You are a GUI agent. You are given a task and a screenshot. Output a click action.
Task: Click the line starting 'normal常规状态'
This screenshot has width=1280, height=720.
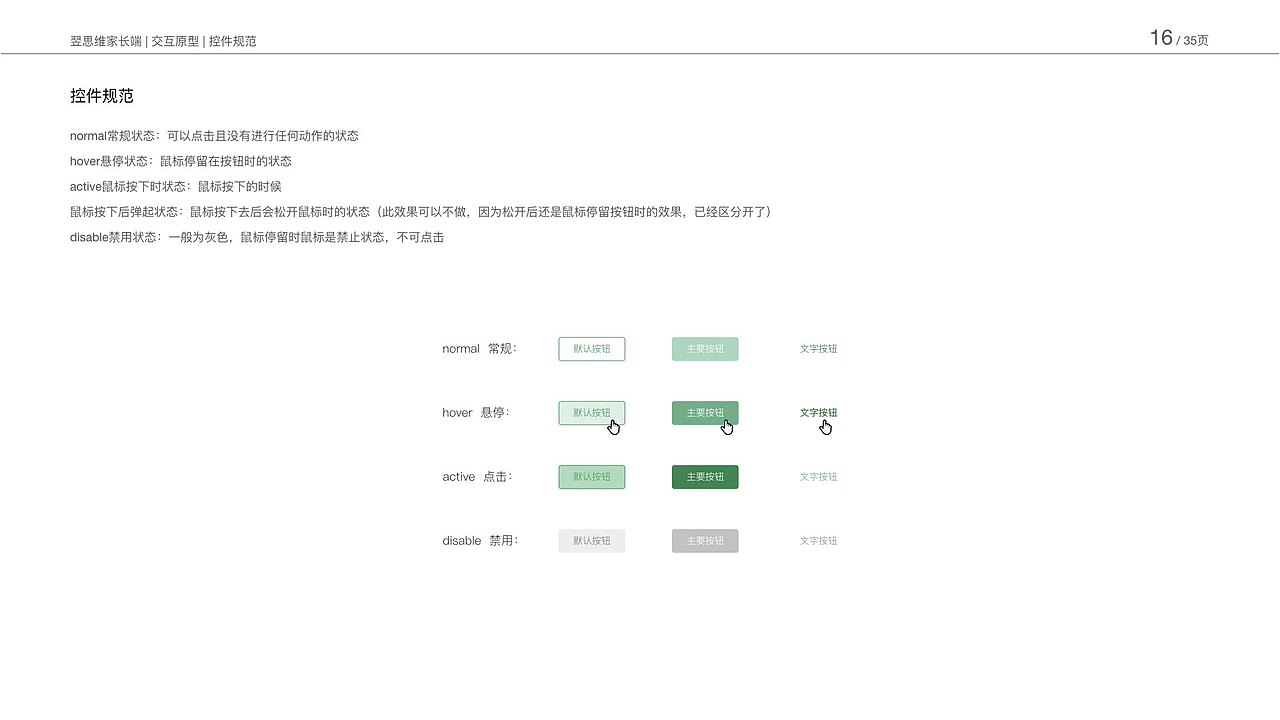(x=214, y=136)
